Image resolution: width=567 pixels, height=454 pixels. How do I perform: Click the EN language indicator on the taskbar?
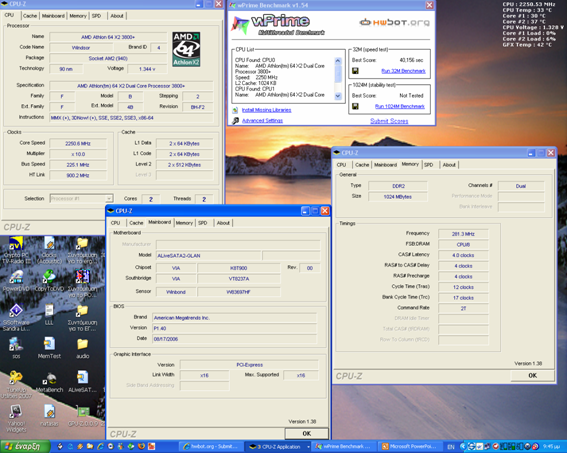(x=451, y=447)
